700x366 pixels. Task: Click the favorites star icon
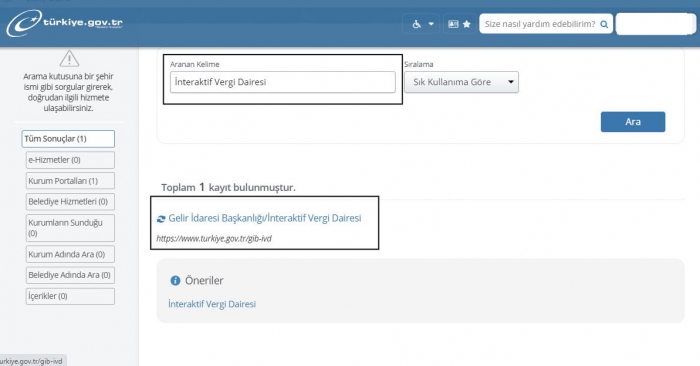point(467,24)
